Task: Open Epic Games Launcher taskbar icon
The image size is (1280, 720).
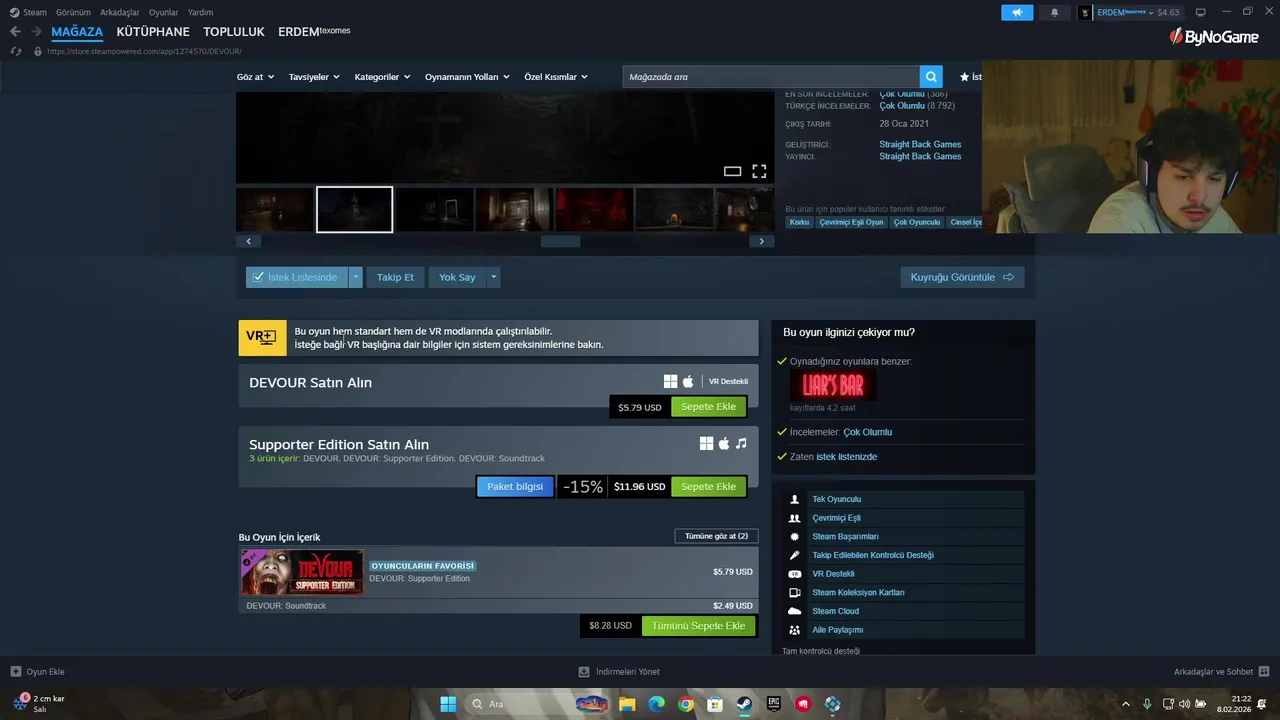Action: point(774,704)
